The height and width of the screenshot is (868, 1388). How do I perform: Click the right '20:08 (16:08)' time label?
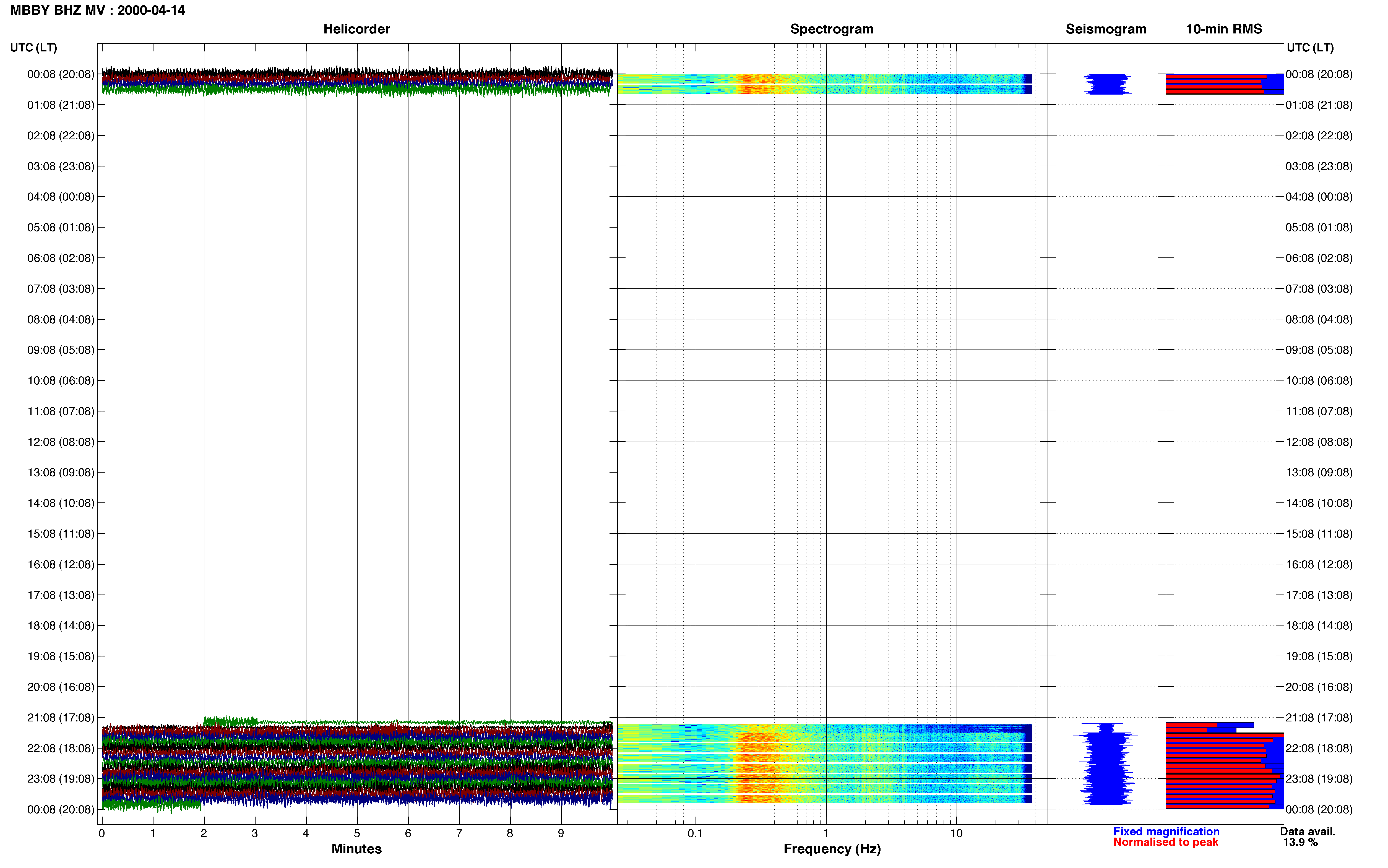coord(1319,687)
